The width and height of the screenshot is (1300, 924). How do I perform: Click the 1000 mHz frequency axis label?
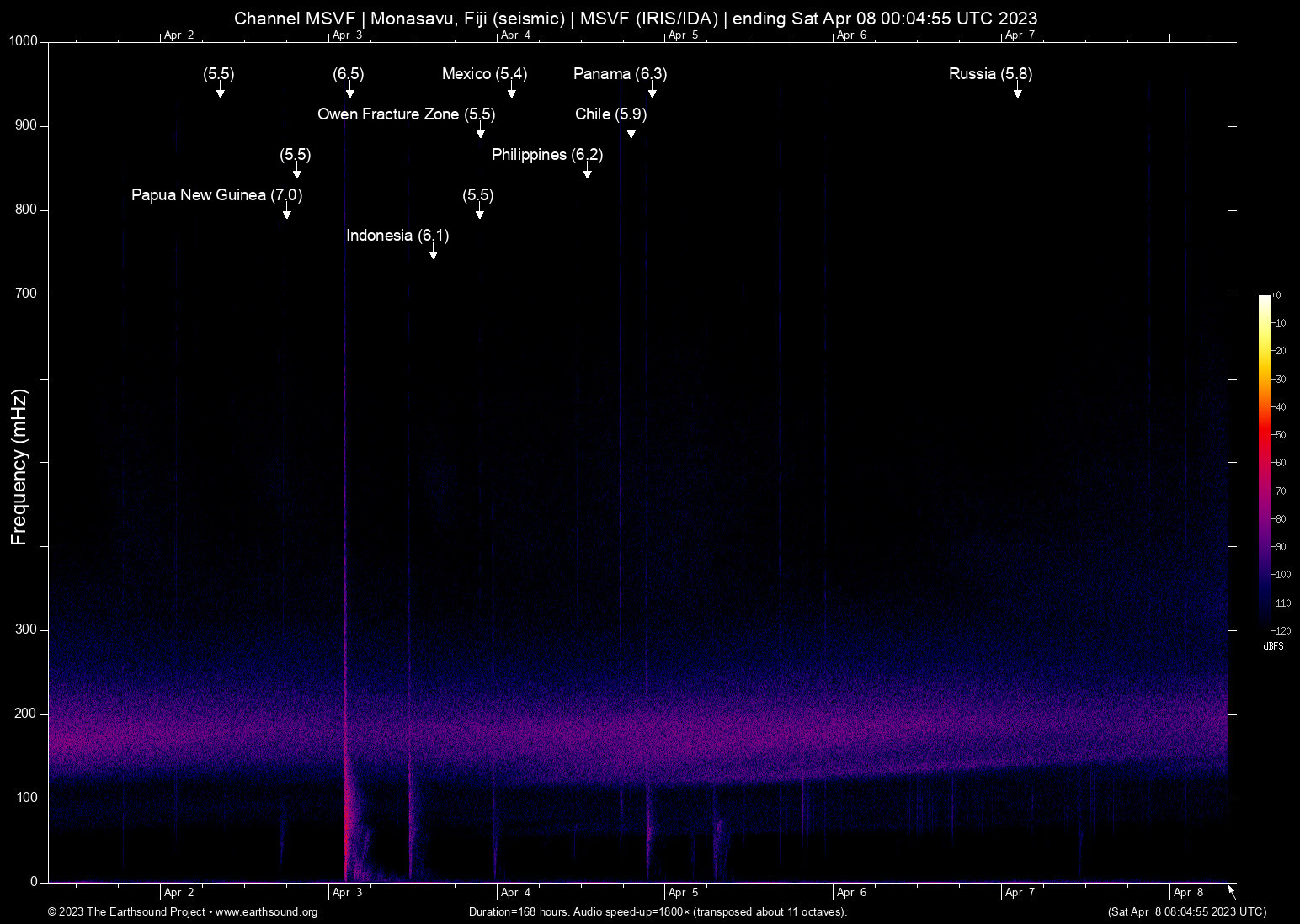[24, 41]
